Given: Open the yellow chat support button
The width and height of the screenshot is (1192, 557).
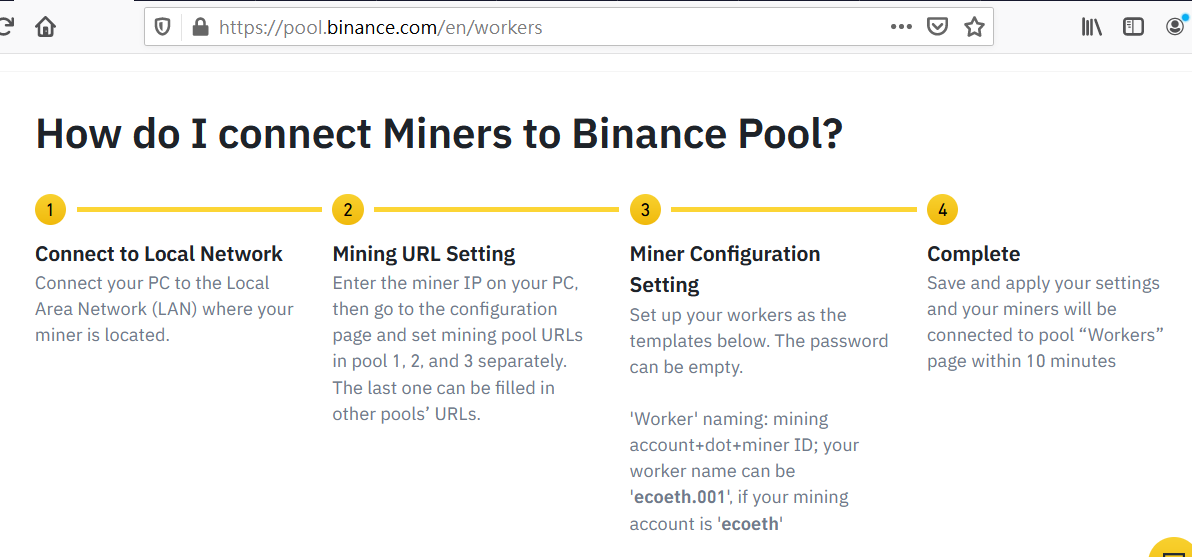Looking at the screenshot, I should click(1172, 547).
